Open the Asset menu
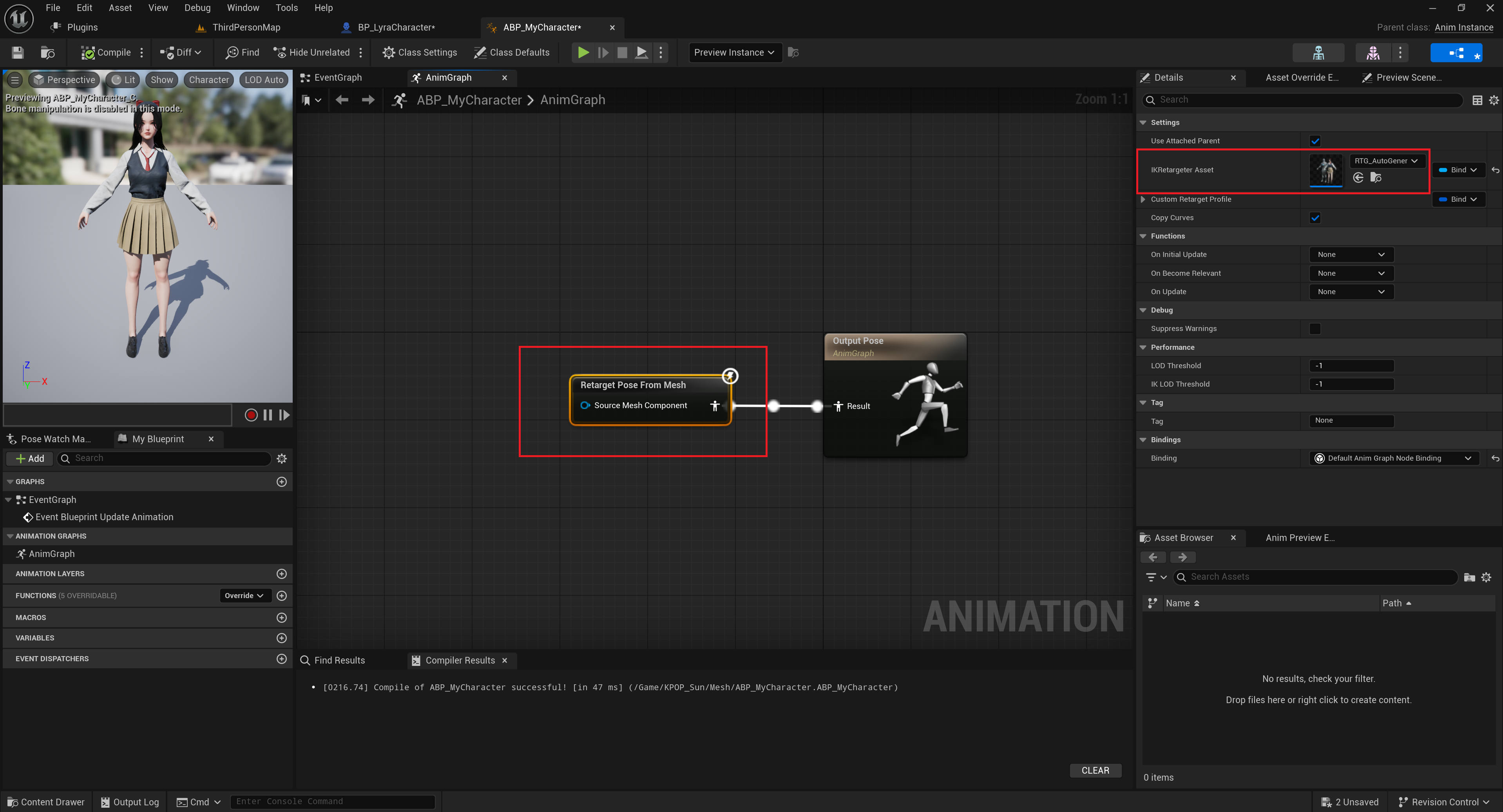1503x812 pixels. pos(120,7)
